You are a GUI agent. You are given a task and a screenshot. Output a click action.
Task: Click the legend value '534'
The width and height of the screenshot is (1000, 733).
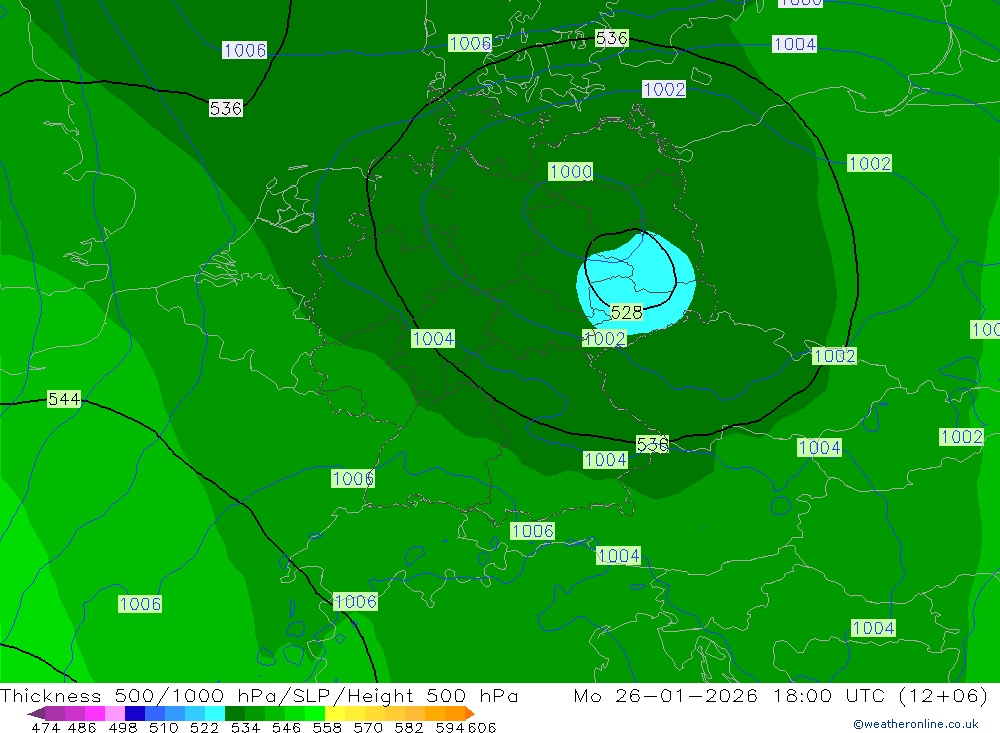[245, 727]
